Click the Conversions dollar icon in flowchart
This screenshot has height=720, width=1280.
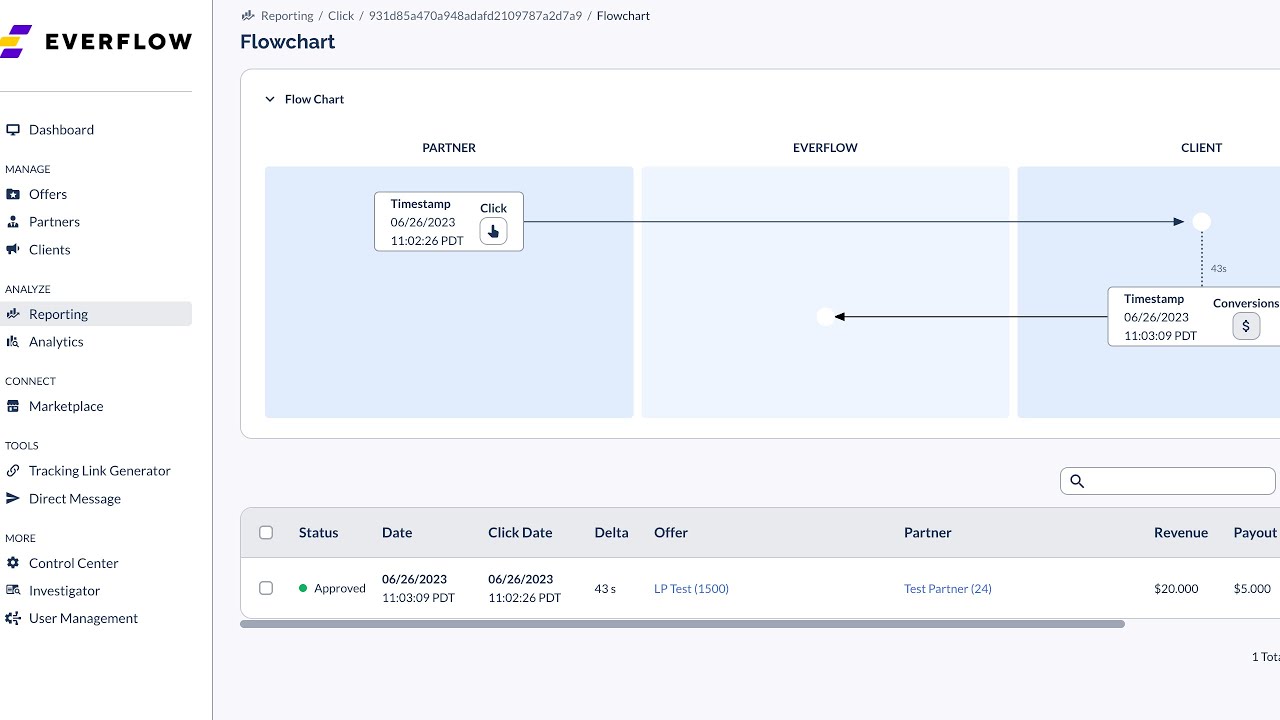(x=1246, y=326)
